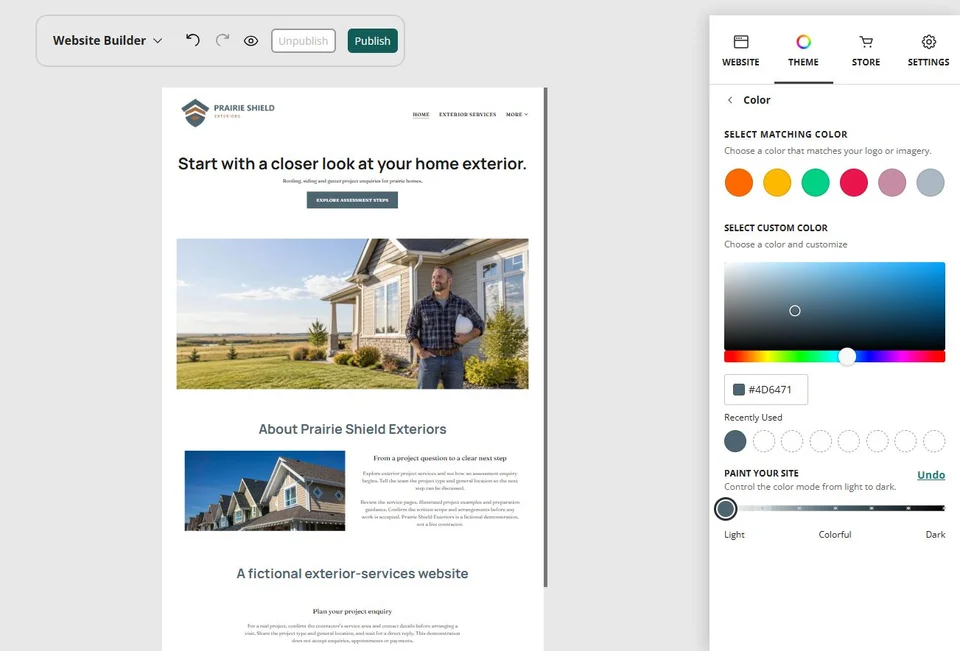Open the Website Builder dropdown
This screenshot has height=651, width=960.
click(108, 40)
